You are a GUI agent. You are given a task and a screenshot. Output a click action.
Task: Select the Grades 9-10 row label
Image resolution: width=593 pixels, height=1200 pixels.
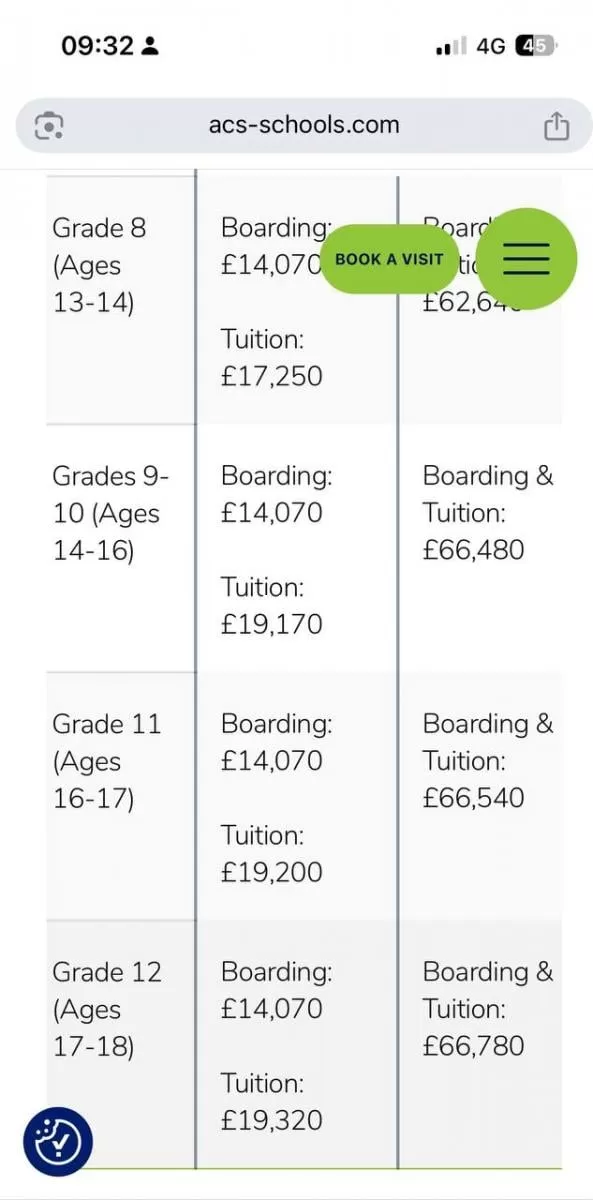(x=111, y=513)
